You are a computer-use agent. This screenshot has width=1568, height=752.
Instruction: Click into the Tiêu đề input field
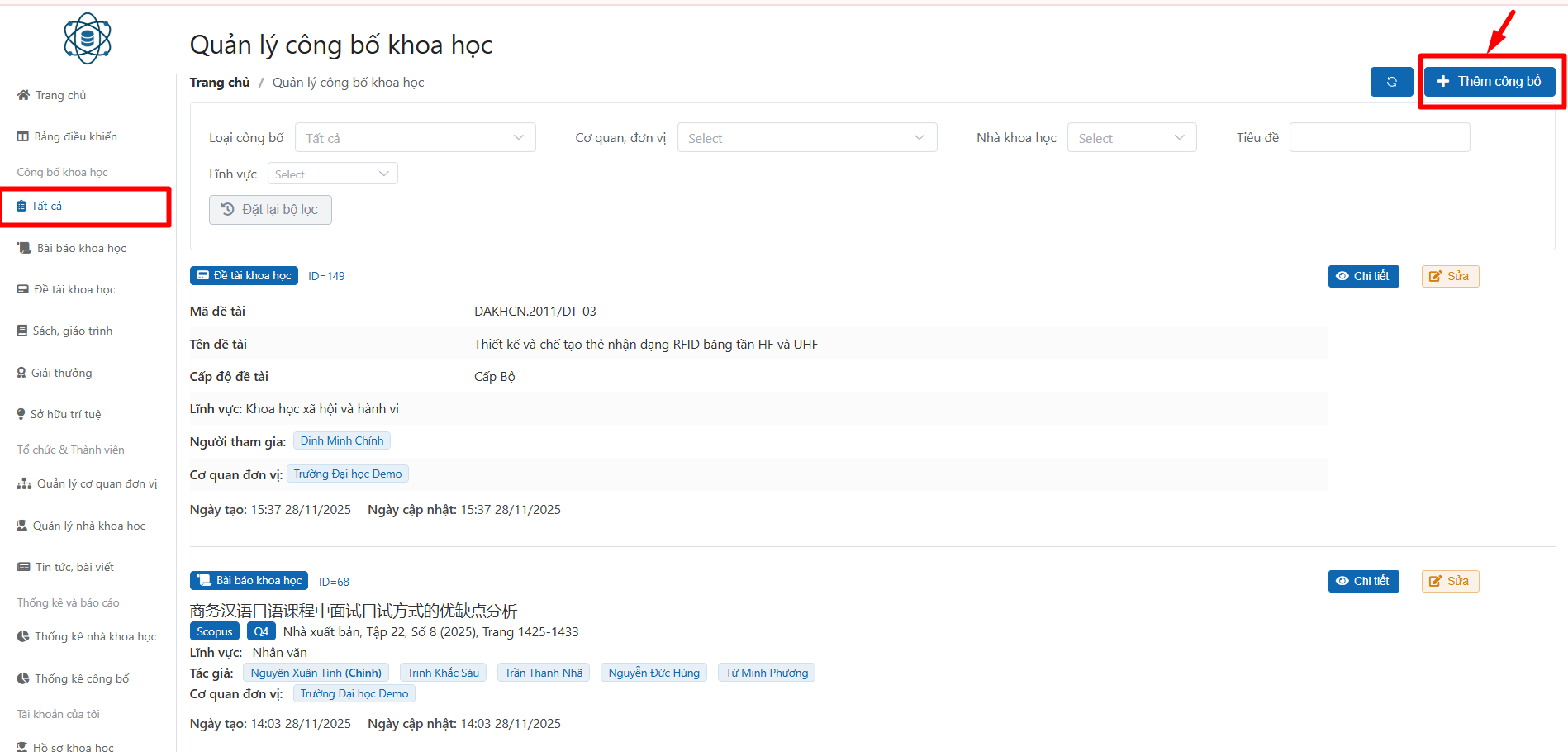tap(1379, 138)
